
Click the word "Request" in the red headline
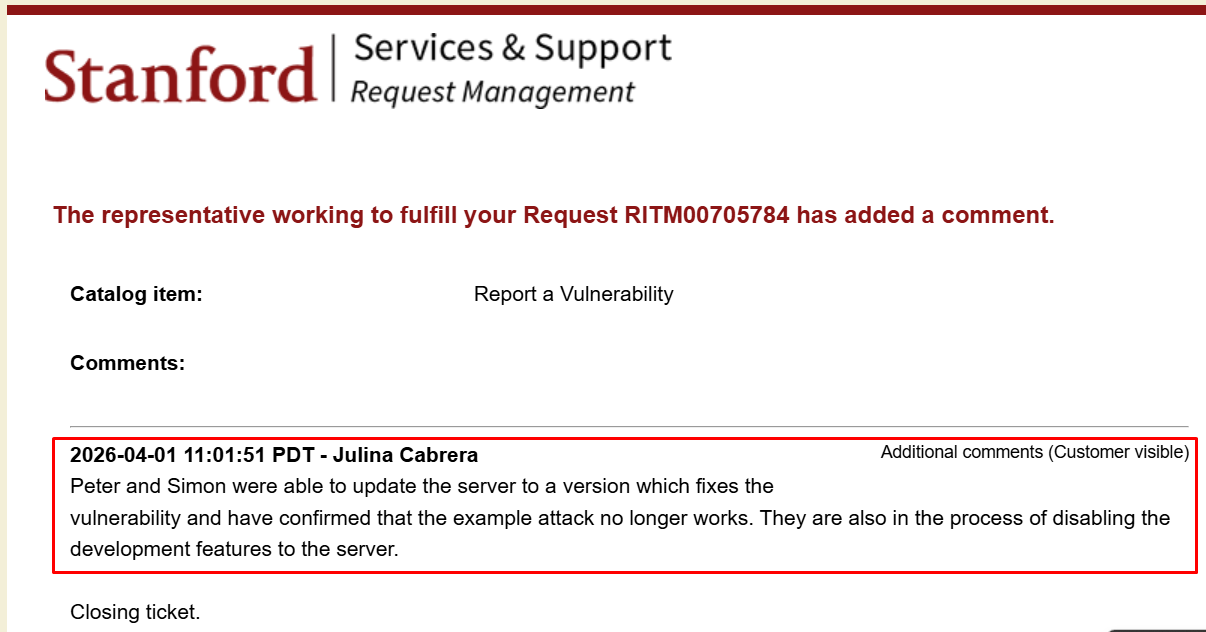click(564, 215)
